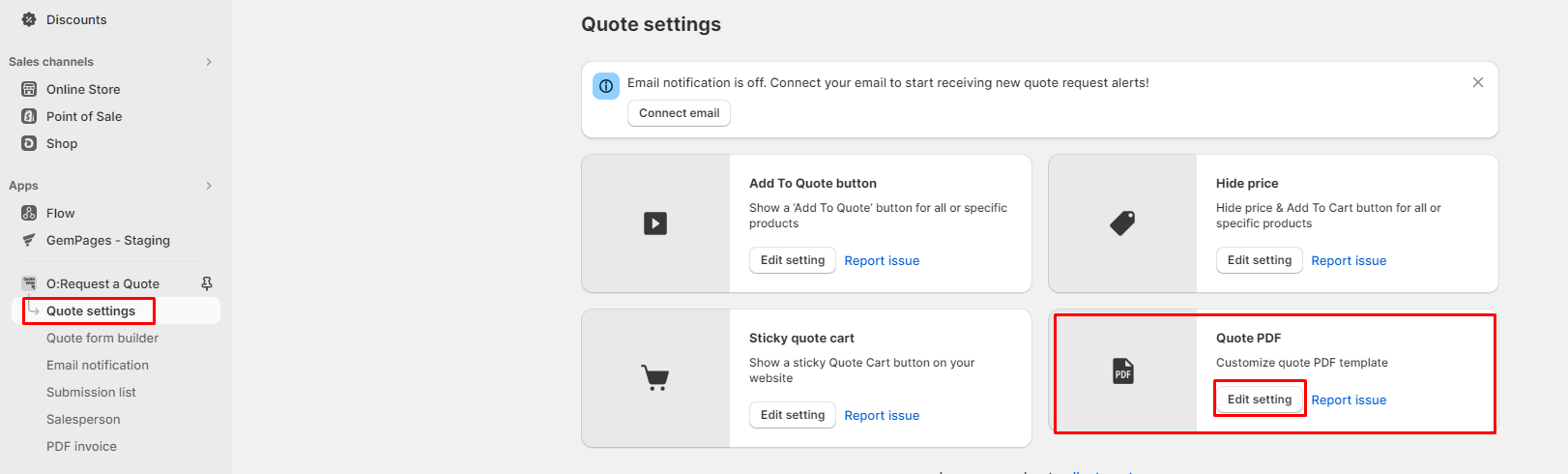1568x474 pixels.
Task: Click the Shop channel icon
Action: [x=29, y=143]
